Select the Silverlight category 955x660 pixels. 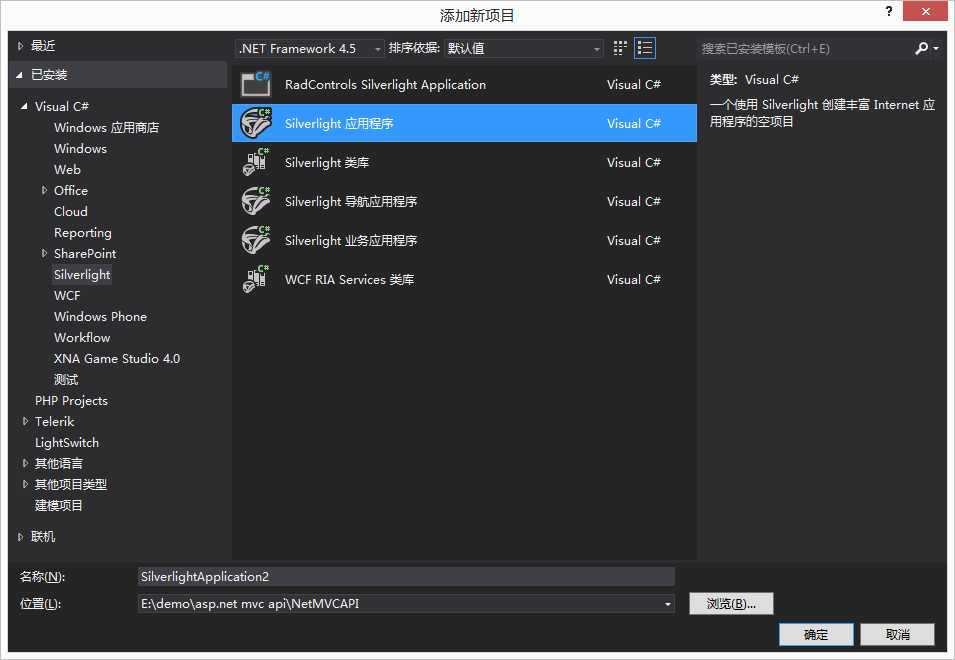click(x=82, y=275)
